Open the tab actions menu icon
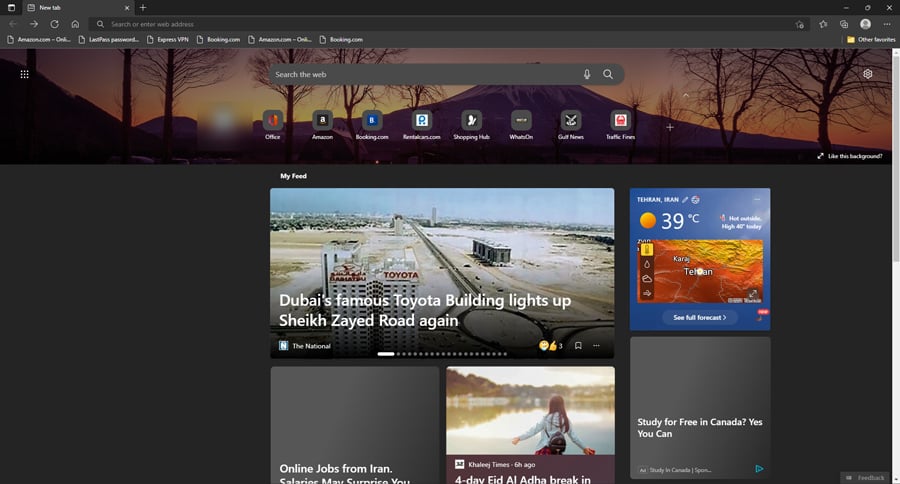Image resolution: width=900 pixels, height=484 pixels. [x=11, y=7]
